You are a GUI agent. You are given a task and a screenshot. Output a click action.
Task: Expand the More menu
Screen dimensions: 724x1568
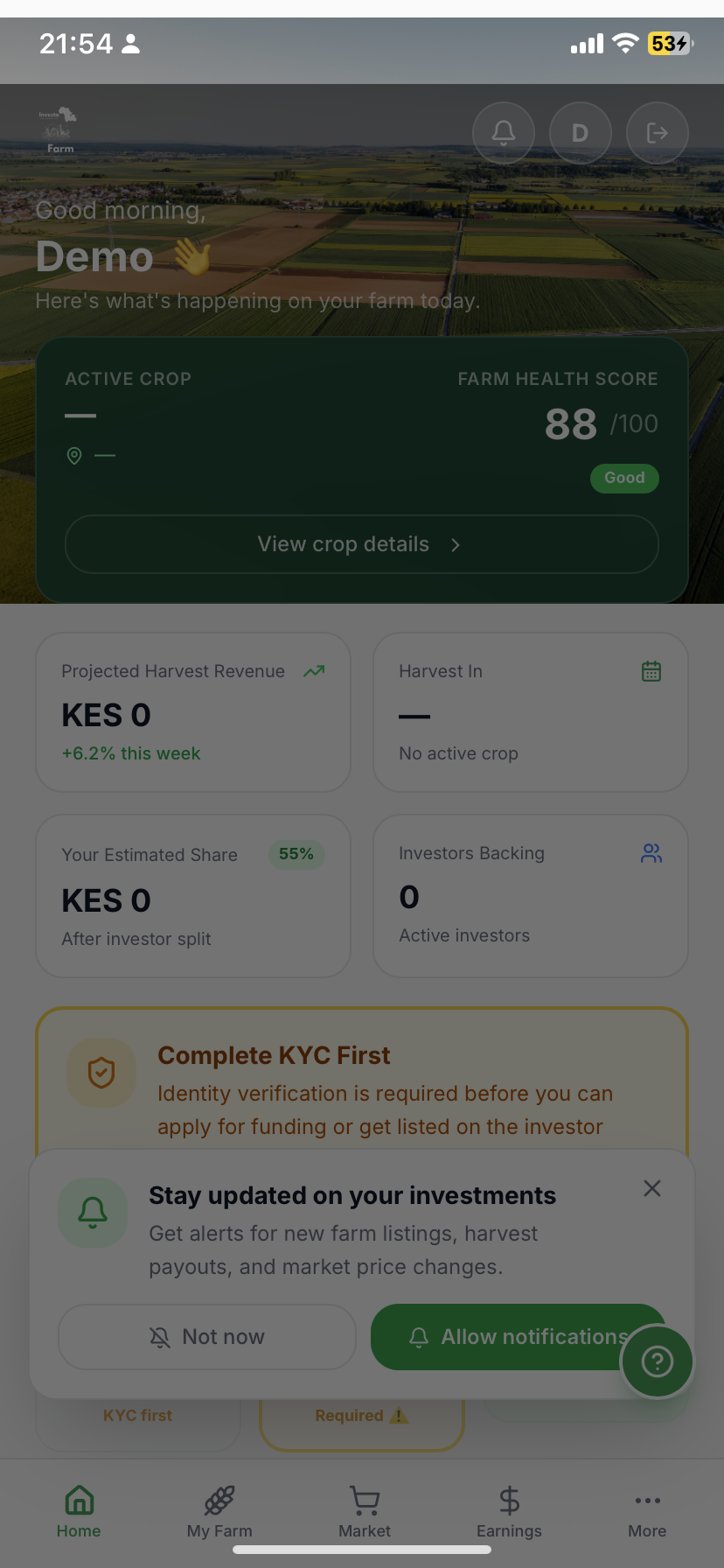[x=647, y=1512]
